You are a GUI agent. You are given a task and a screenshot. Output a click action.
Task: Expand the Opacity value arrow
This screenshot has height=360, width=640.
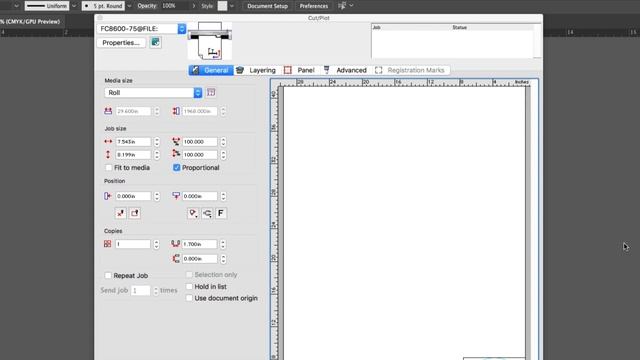tap(193, 6)
